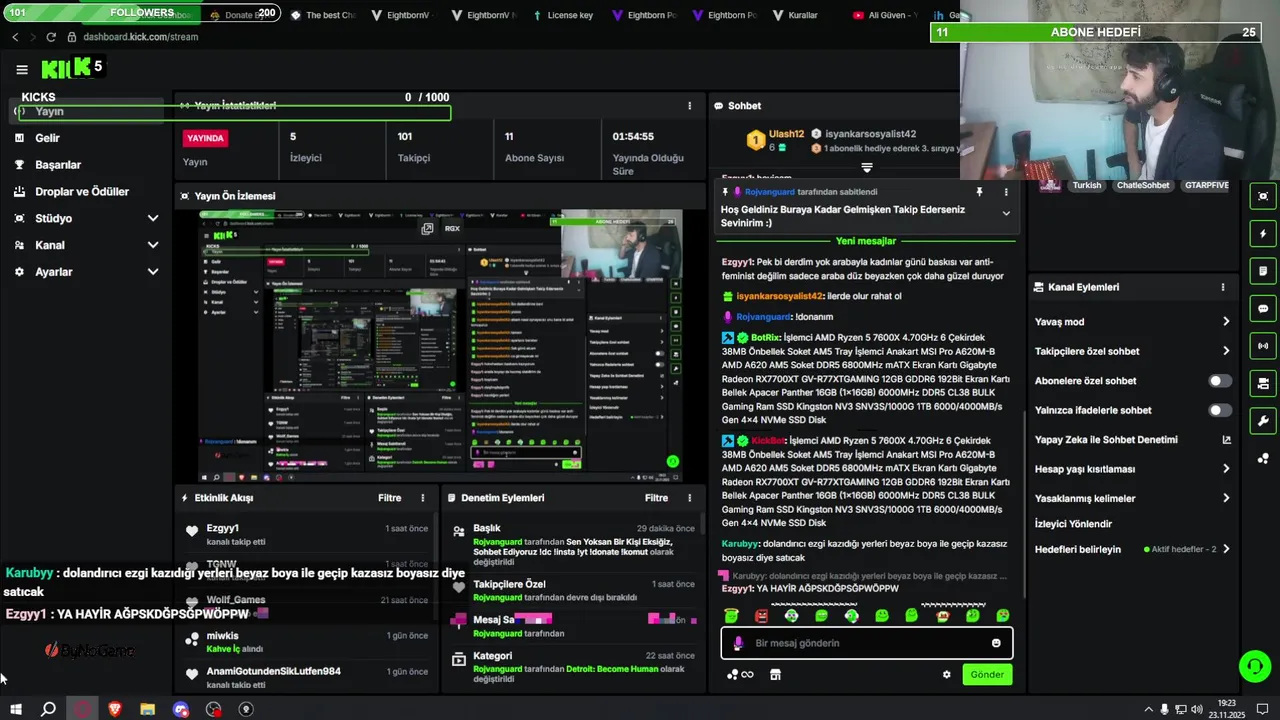Click the points infinity icon below the chat input

tap(741, 674)
